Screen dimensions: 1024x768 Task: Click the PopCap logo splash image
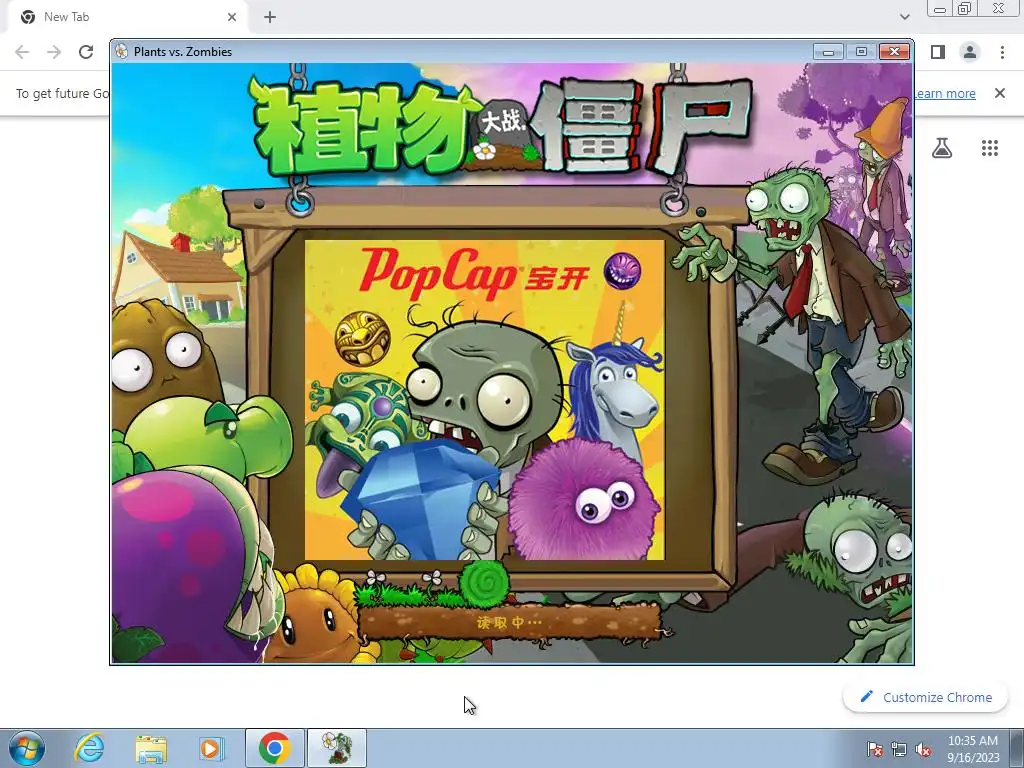coord(485,400)
